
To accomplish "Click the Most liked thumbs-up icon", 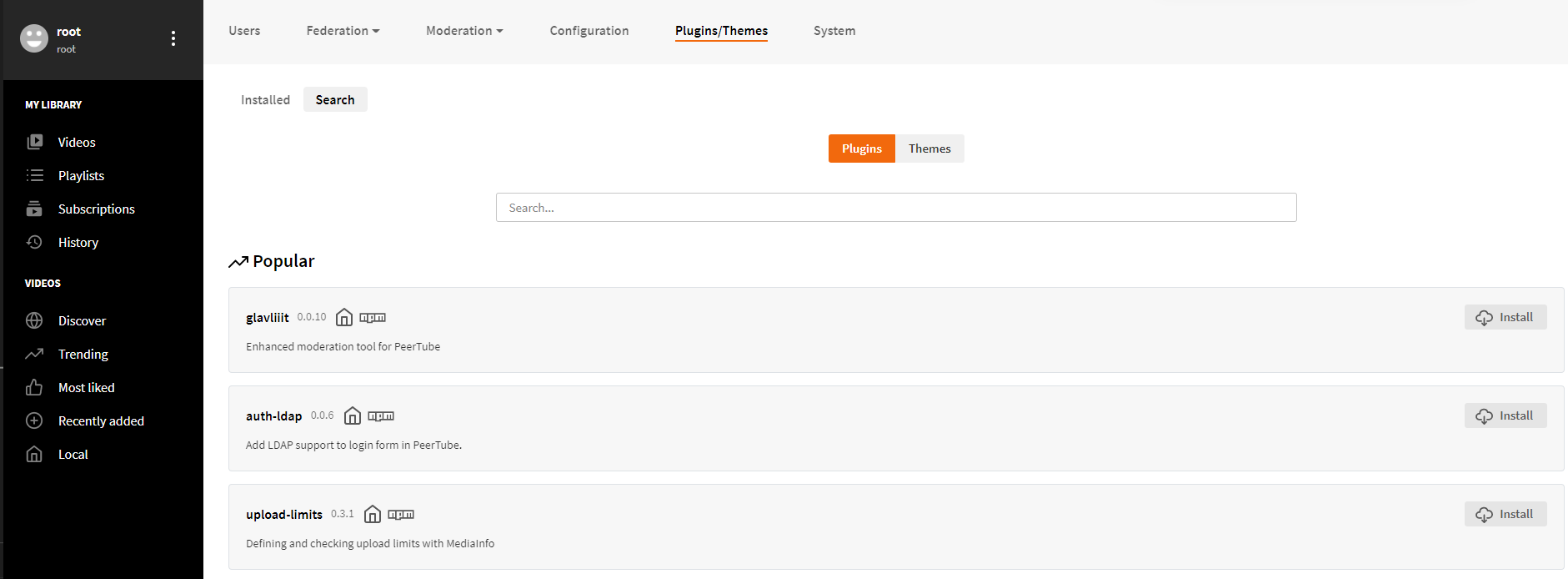I will 34,387.
